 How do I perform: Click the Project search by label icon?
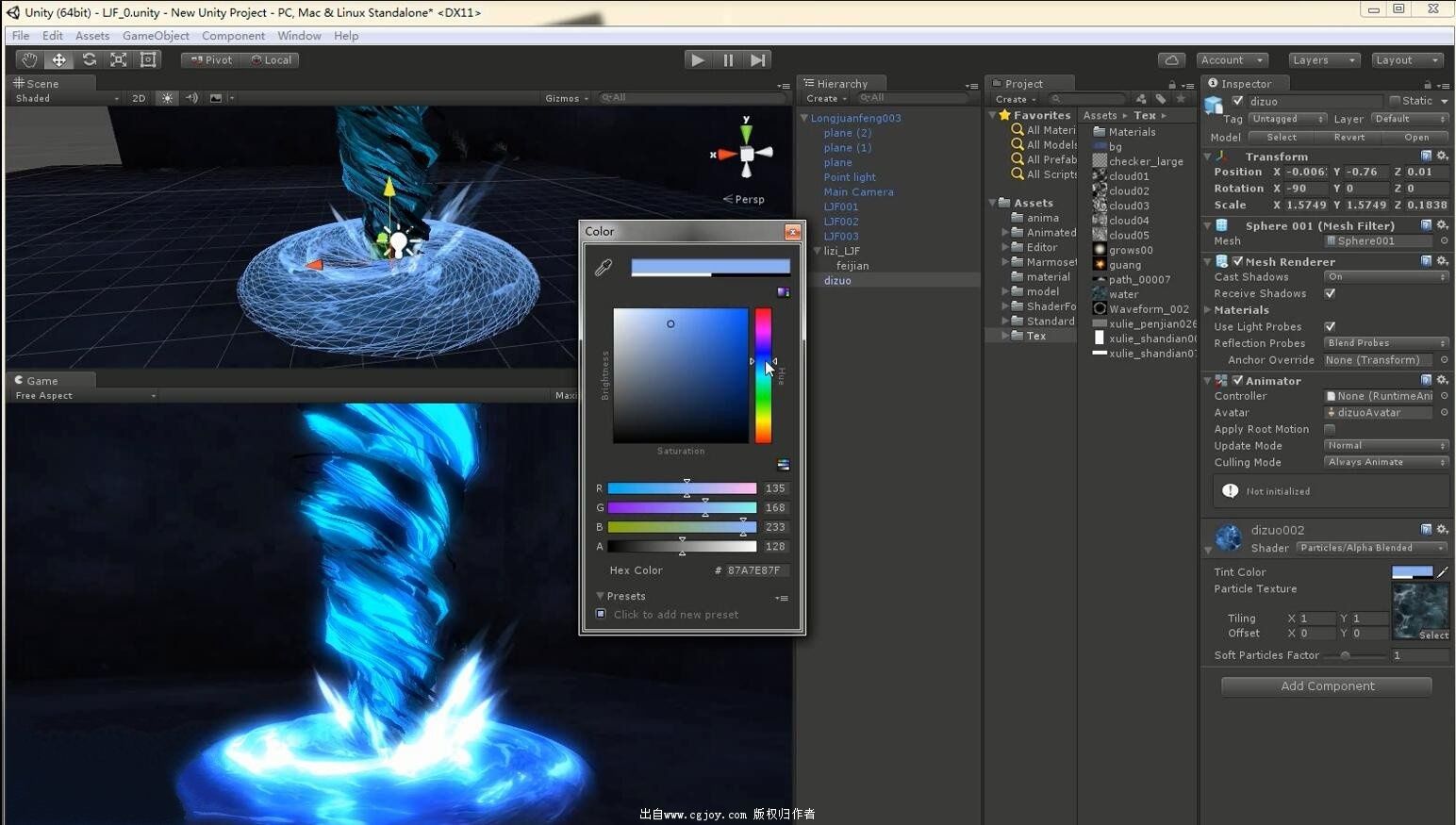pyautogui.click(x=1161, y=98)
